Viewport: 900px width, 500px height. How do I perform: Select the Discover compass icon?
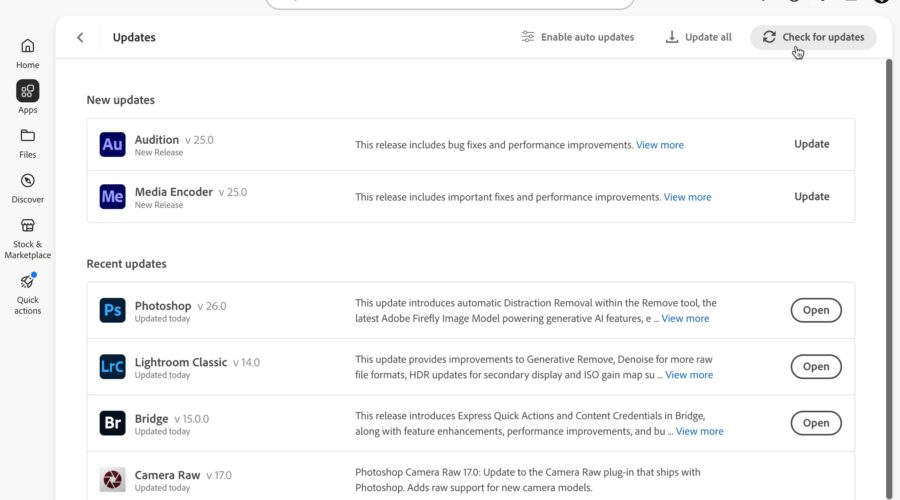(x=28, y=181)
